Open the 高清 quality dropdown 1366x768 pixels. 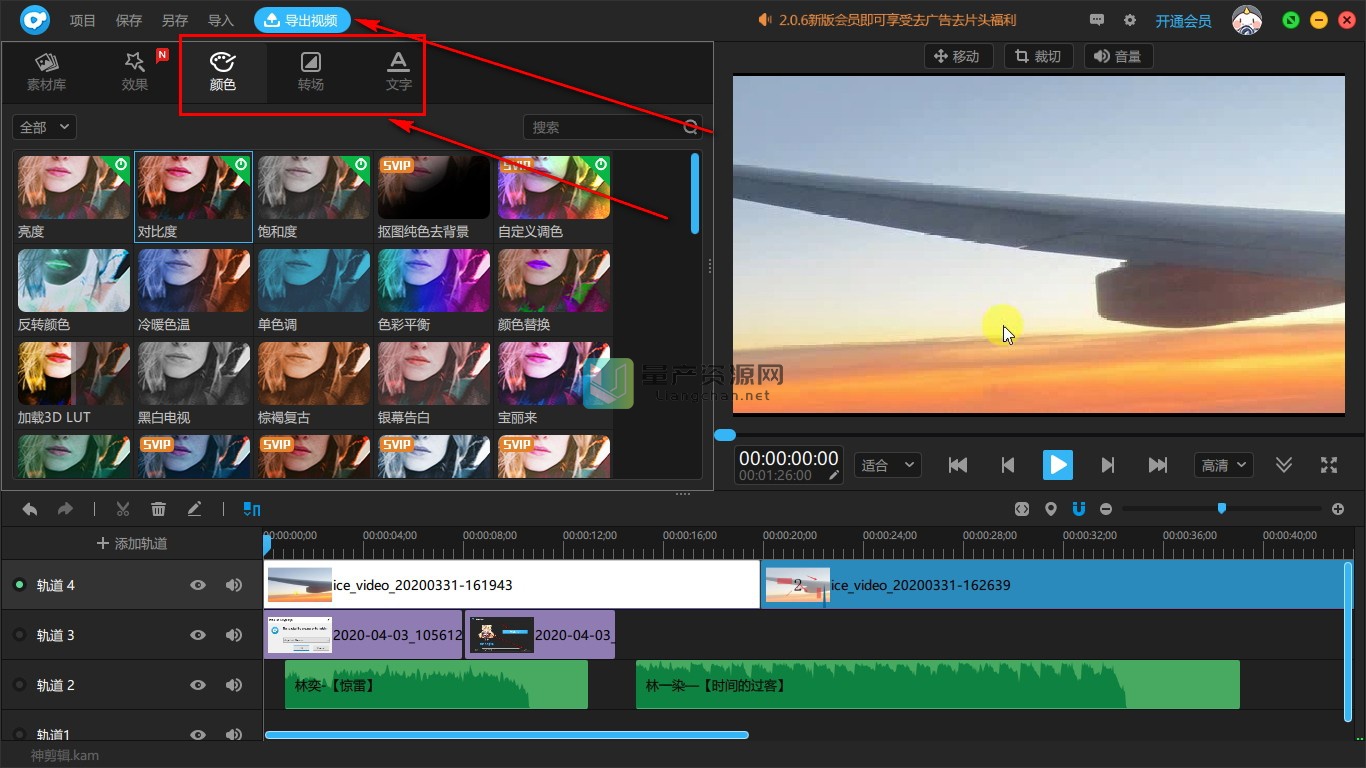click(1224, 465)
